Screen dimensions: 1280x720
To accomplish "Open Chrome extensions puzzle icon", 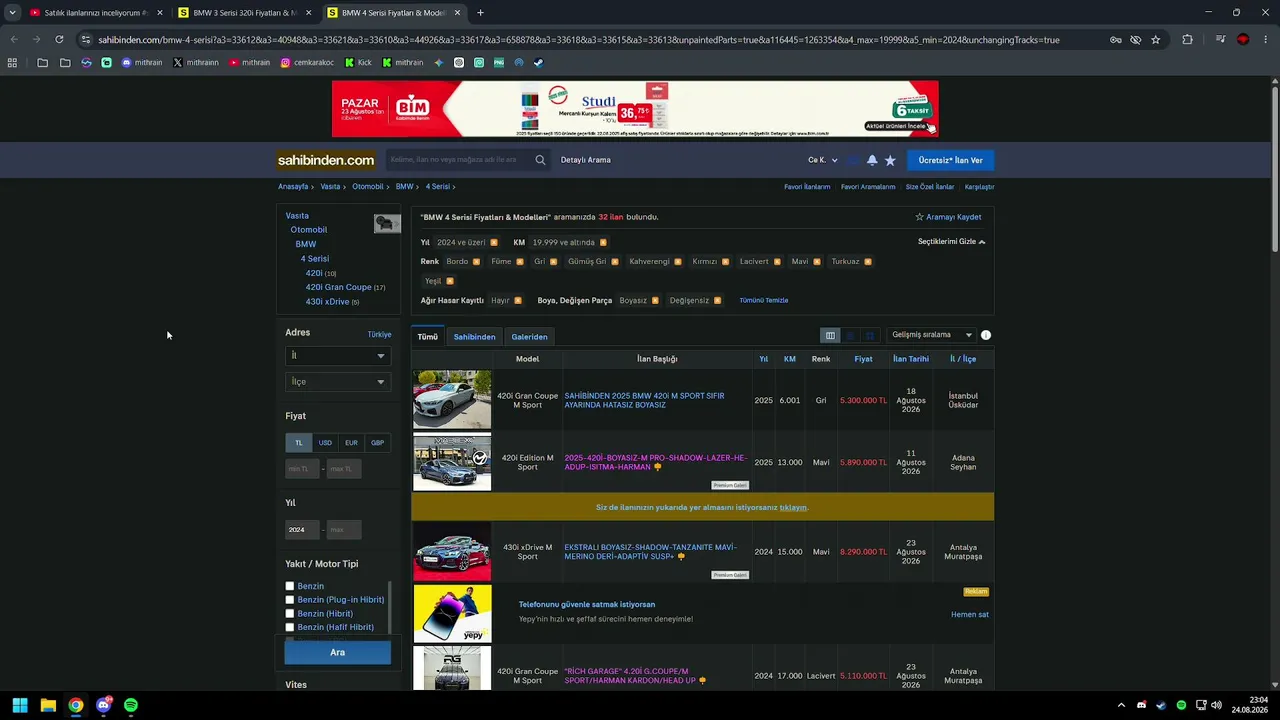I will pos(1187,40).
